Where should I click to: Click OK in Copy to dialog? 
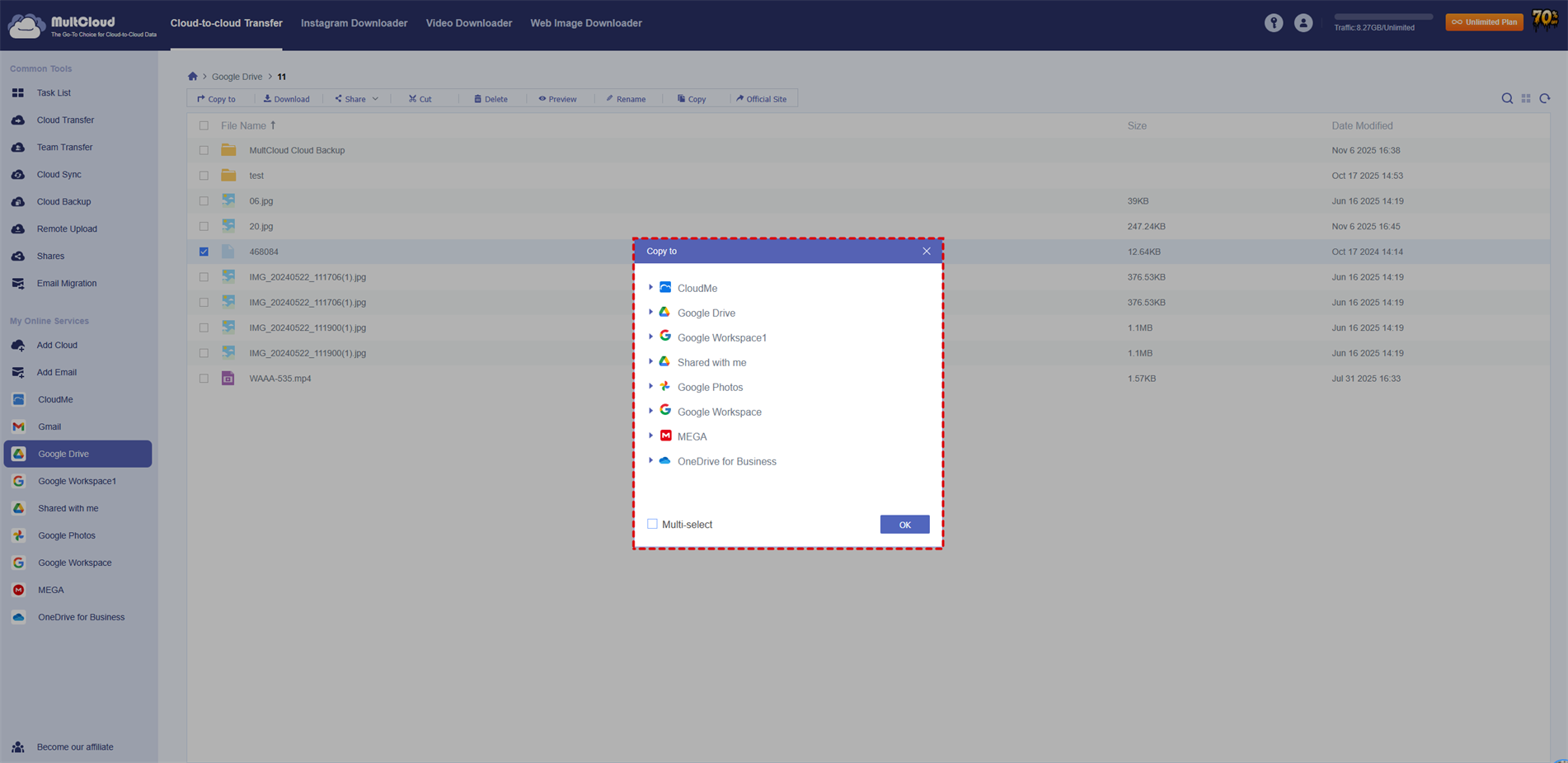point(904,525)
